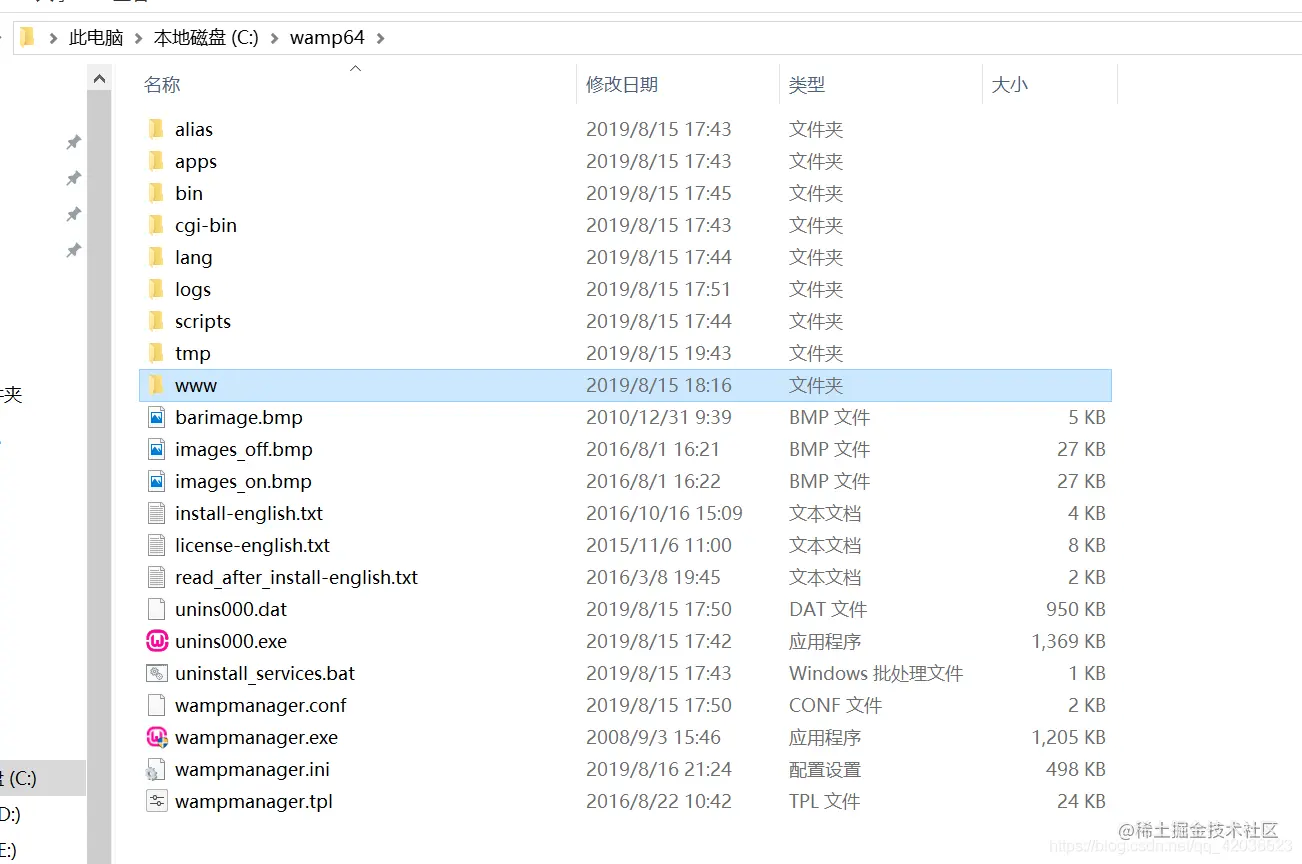Viewport: 1302px width, 864px height.
Task: Click the 2019/8/16 21:24 modified date
Action: click(659, 769)
